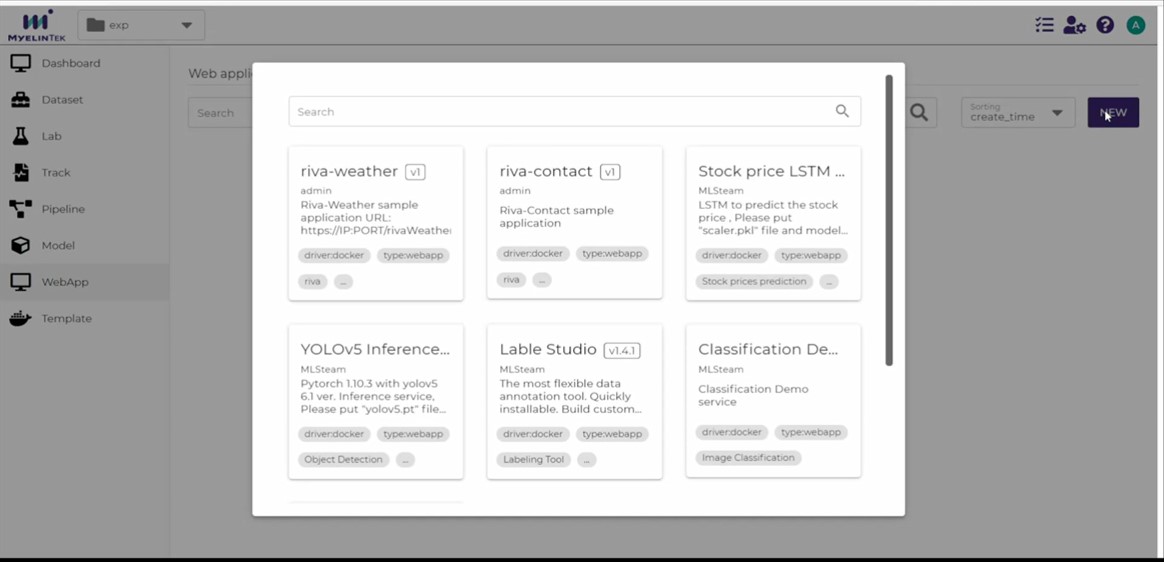Click the green A user avatar
The width and height of the screenshot is (1164, 562).
[1136, 25]
